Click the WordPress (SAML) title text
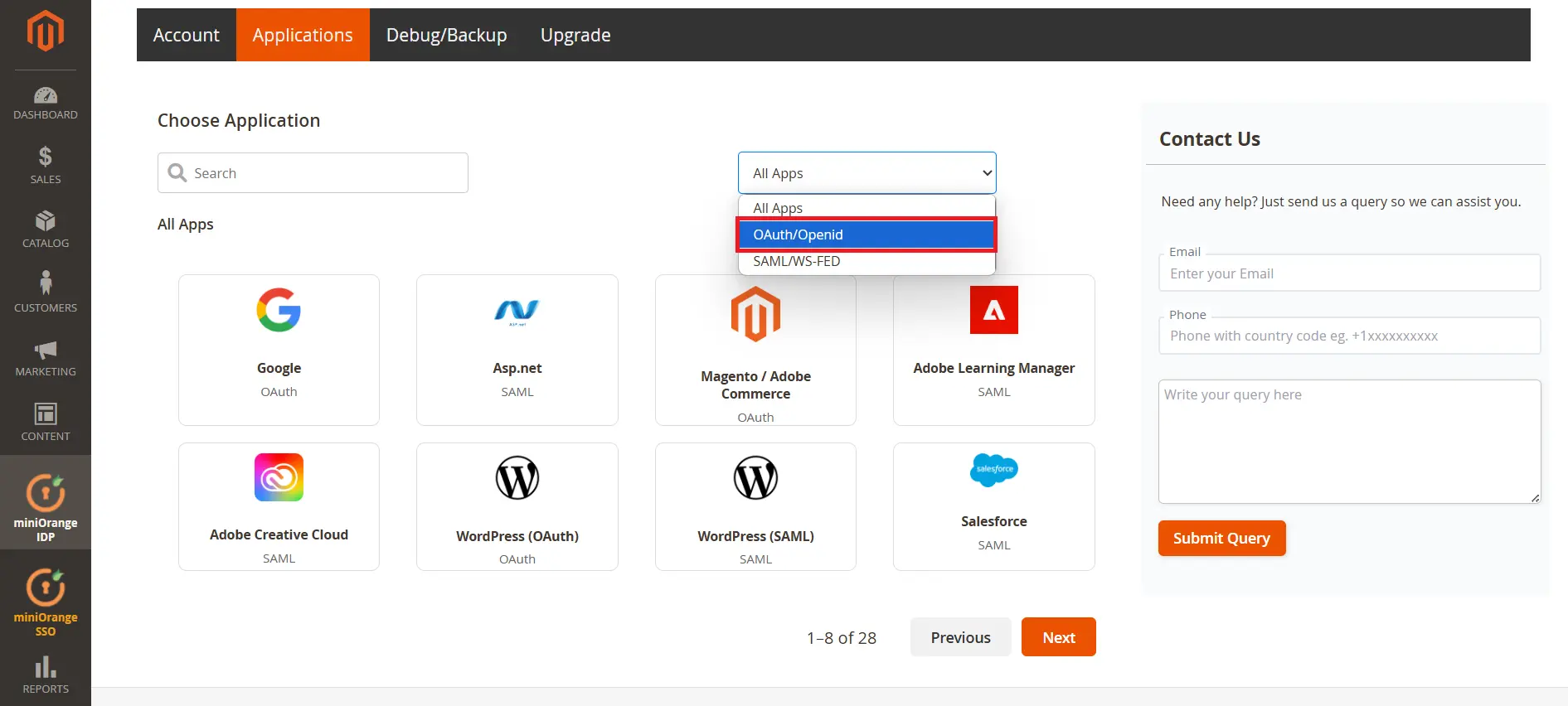The image size is (1568, 706). click(755, 536)
